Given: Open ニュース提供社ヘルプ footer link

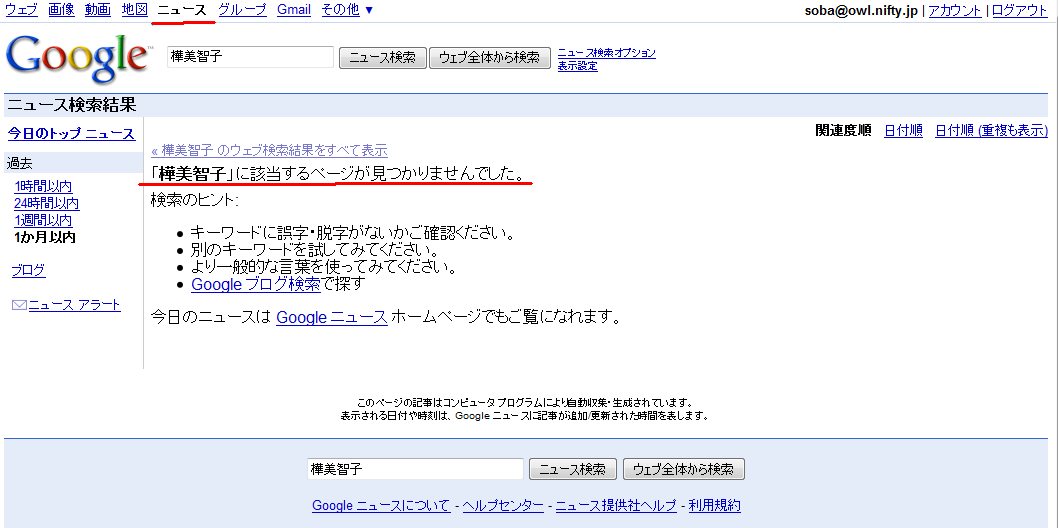Looking at the screenshot, I should coord(616,506).
